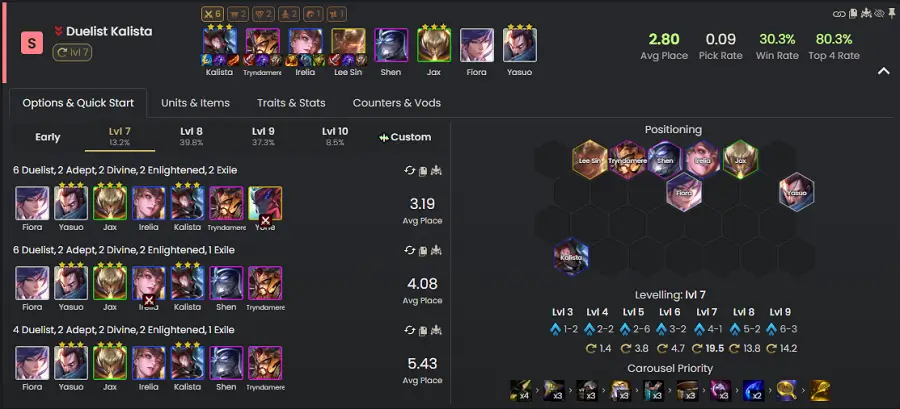This screenshot has width=900, height=409.
Task: Click the lvl 7 reroll badge under the title
Action: click(x=72, y=53)
